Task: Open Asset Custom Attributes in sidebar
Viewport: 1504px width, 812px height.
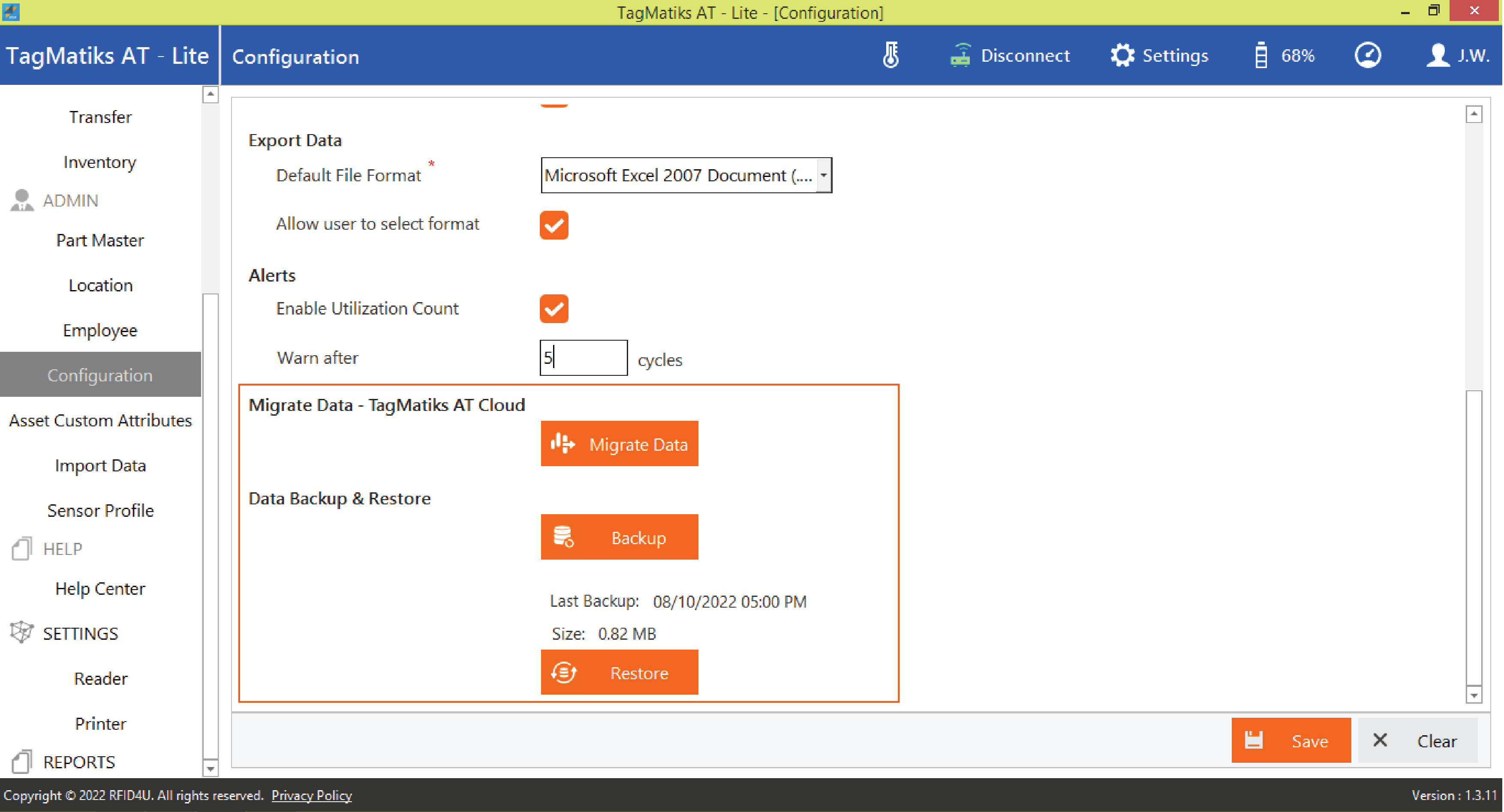Action: (100, 420)
